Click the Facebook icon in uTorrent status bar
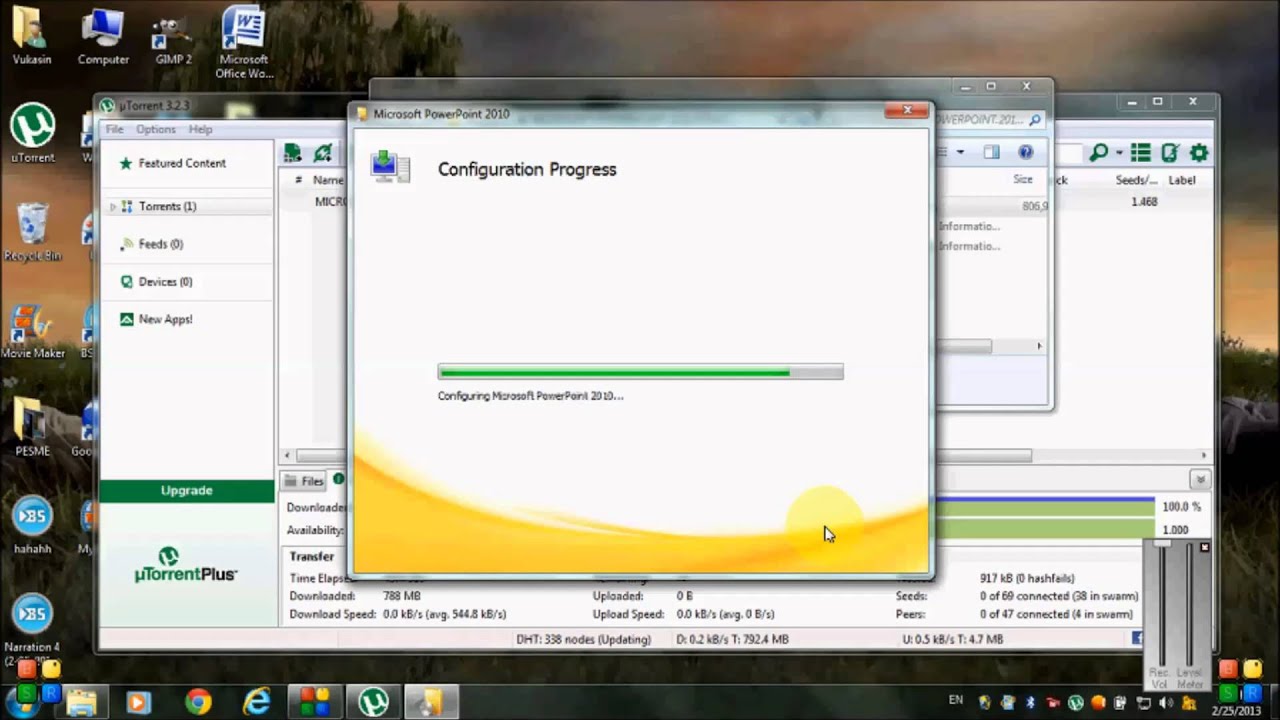The image size is (1280, 720). pyautogui.click(x=1137, y=638)
